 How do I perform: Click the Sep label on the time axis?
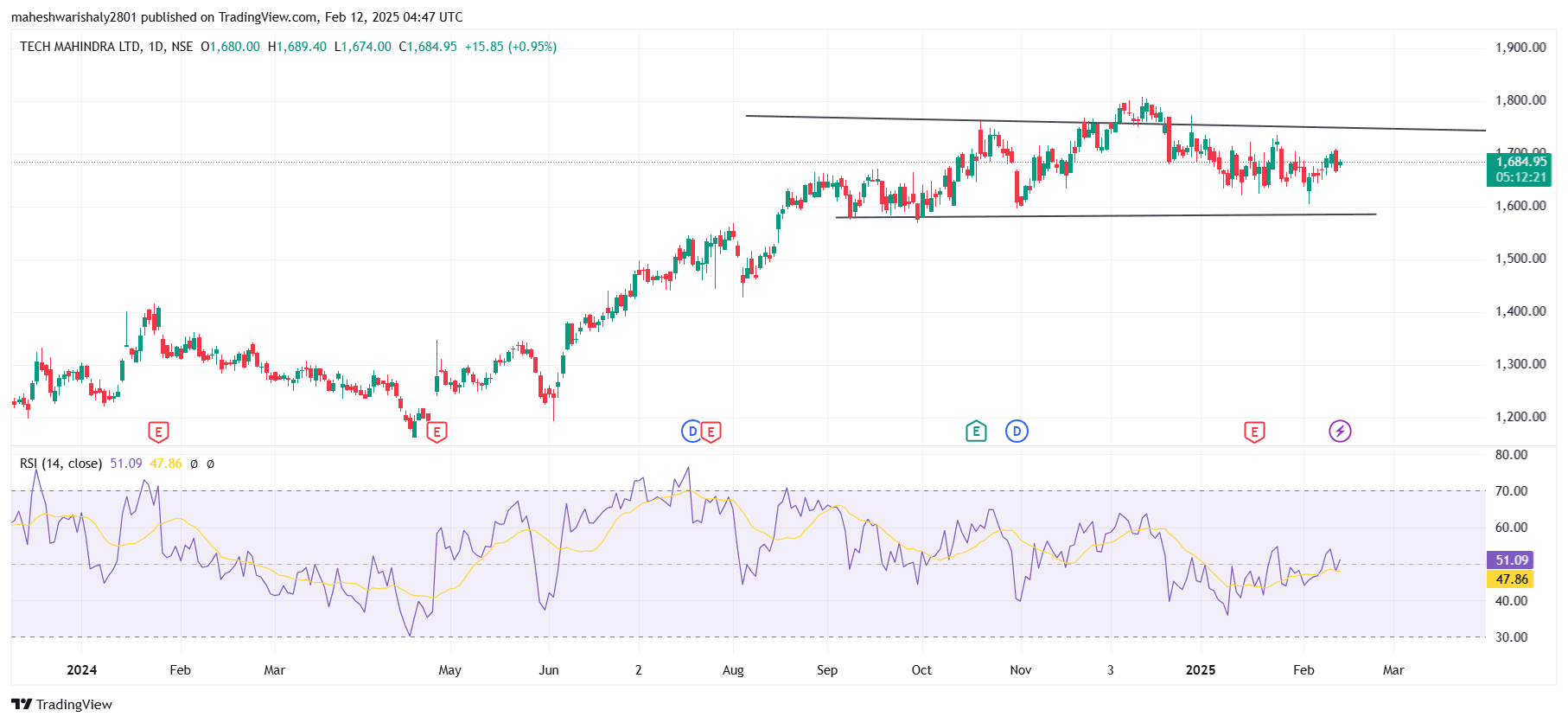[x=827, y=670]
